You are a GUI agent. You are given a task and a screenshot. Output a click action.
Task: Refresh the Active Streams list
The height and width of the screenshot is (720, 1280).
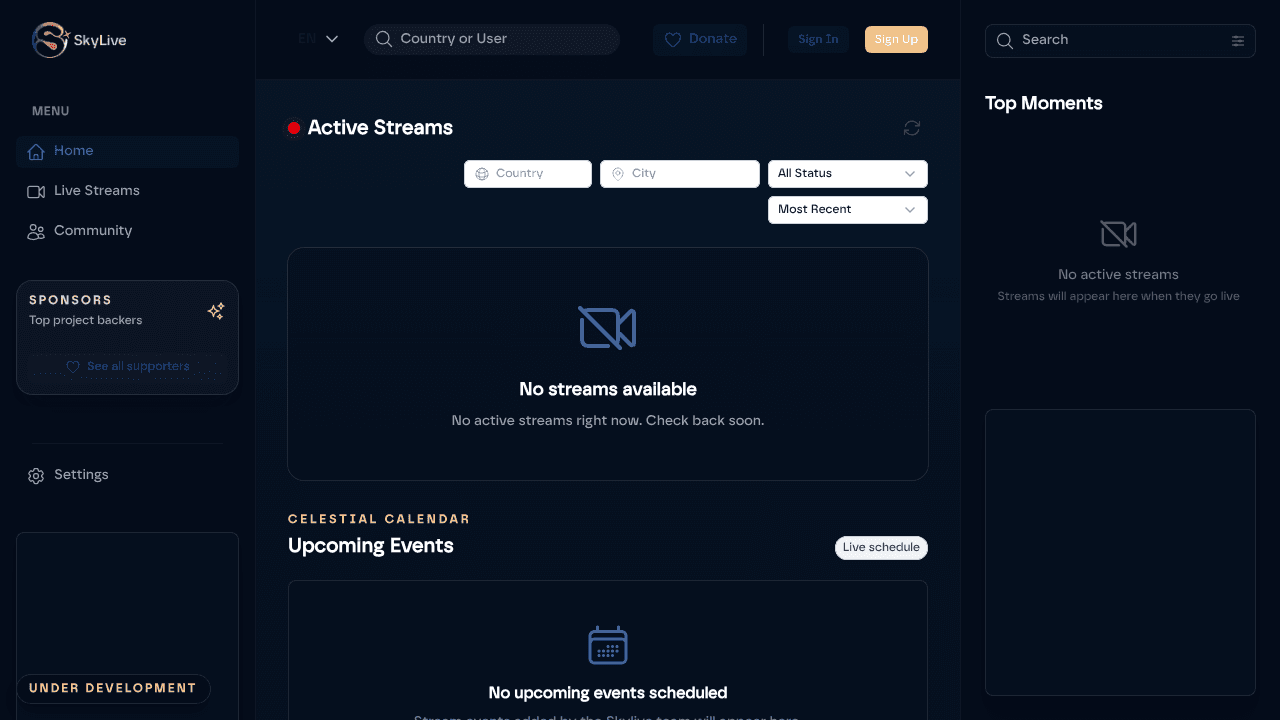[x=912, y=128]
